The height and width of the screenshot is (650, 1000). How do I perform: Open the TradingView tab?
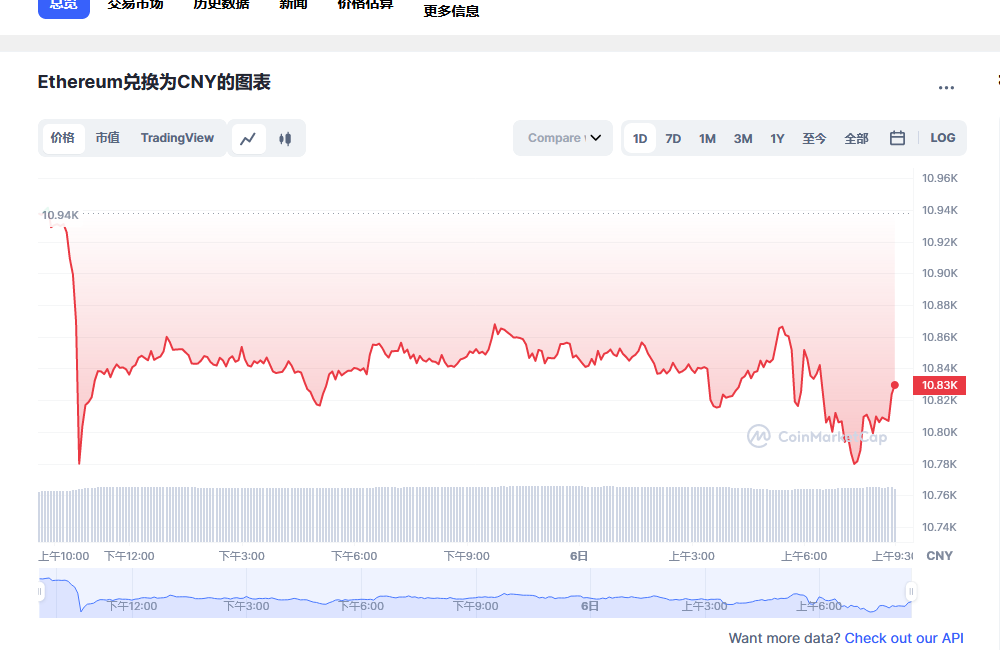[177, 138]
